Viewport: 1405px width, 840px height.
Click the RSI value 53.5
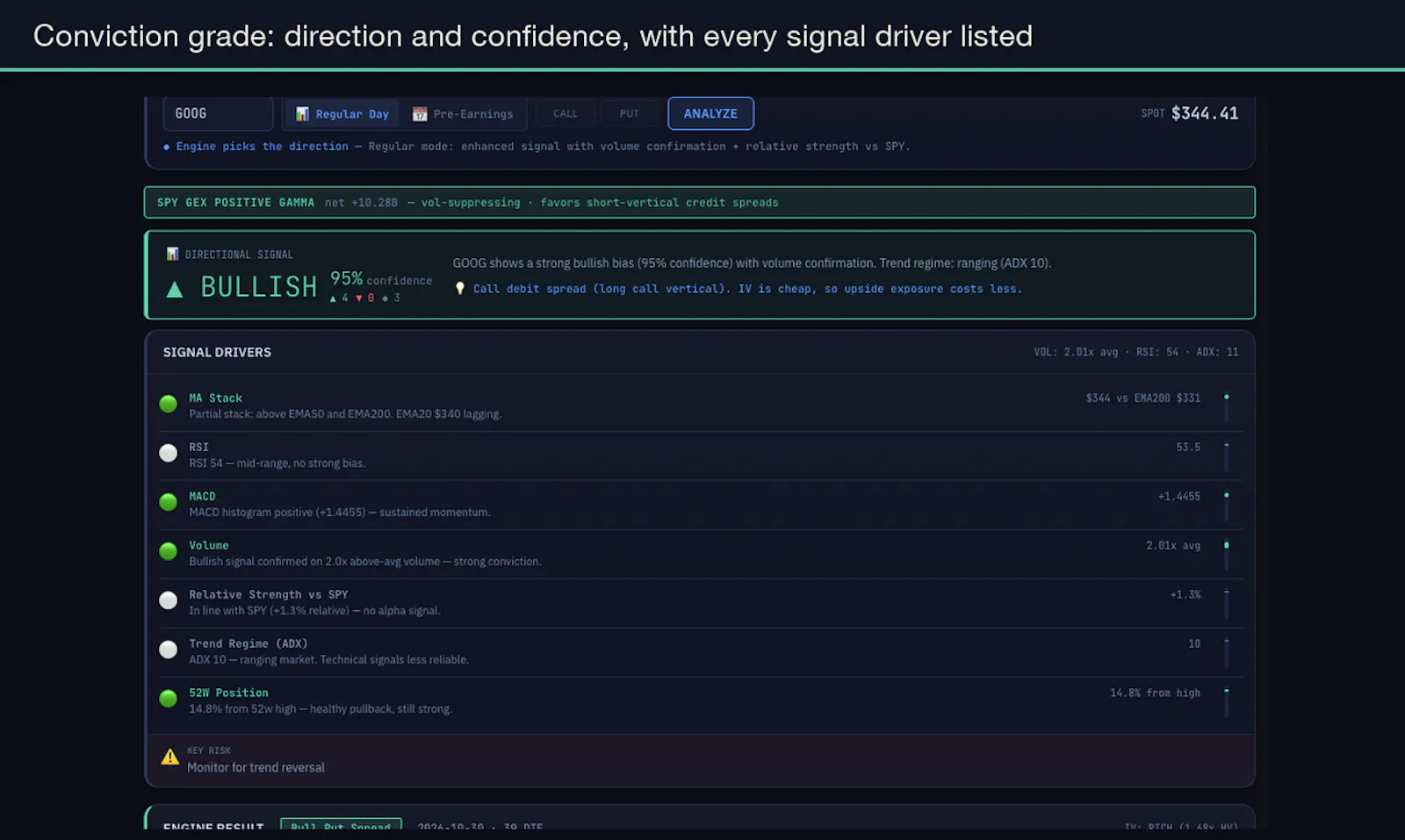click(1188, 448)
